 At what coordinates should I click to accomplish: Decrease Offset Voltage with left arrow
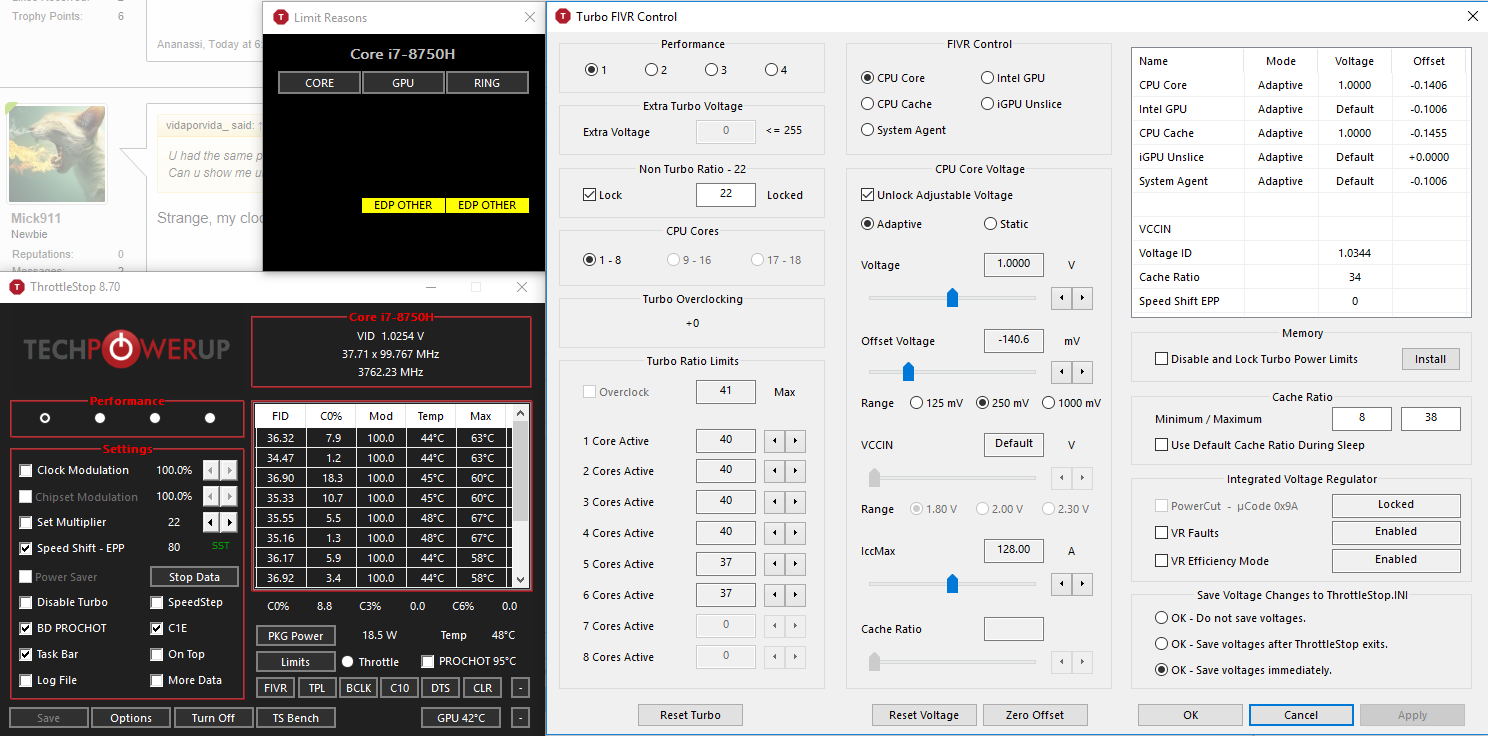tap(1061, 372)
